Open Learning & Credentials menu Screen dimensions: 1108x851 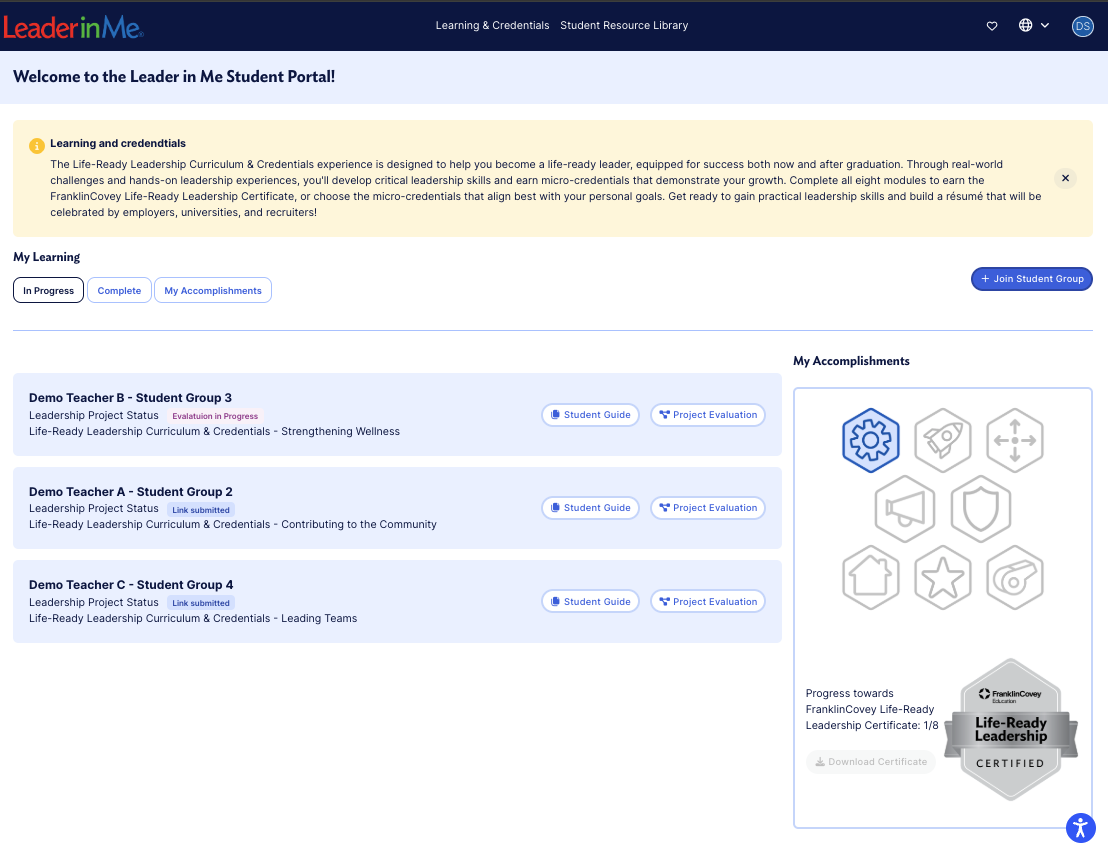pos(492,26)
